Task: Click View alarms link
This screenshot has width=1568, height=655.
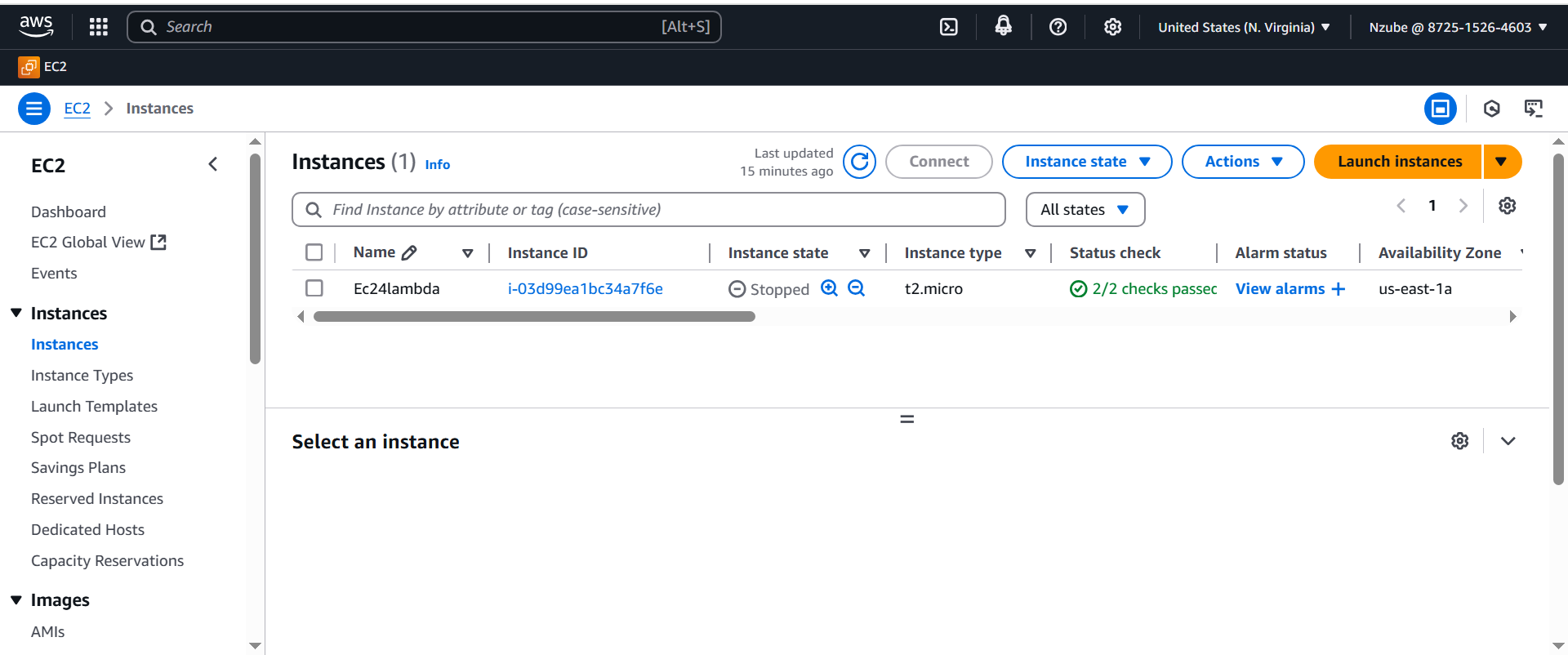Action: (1280, 289)
